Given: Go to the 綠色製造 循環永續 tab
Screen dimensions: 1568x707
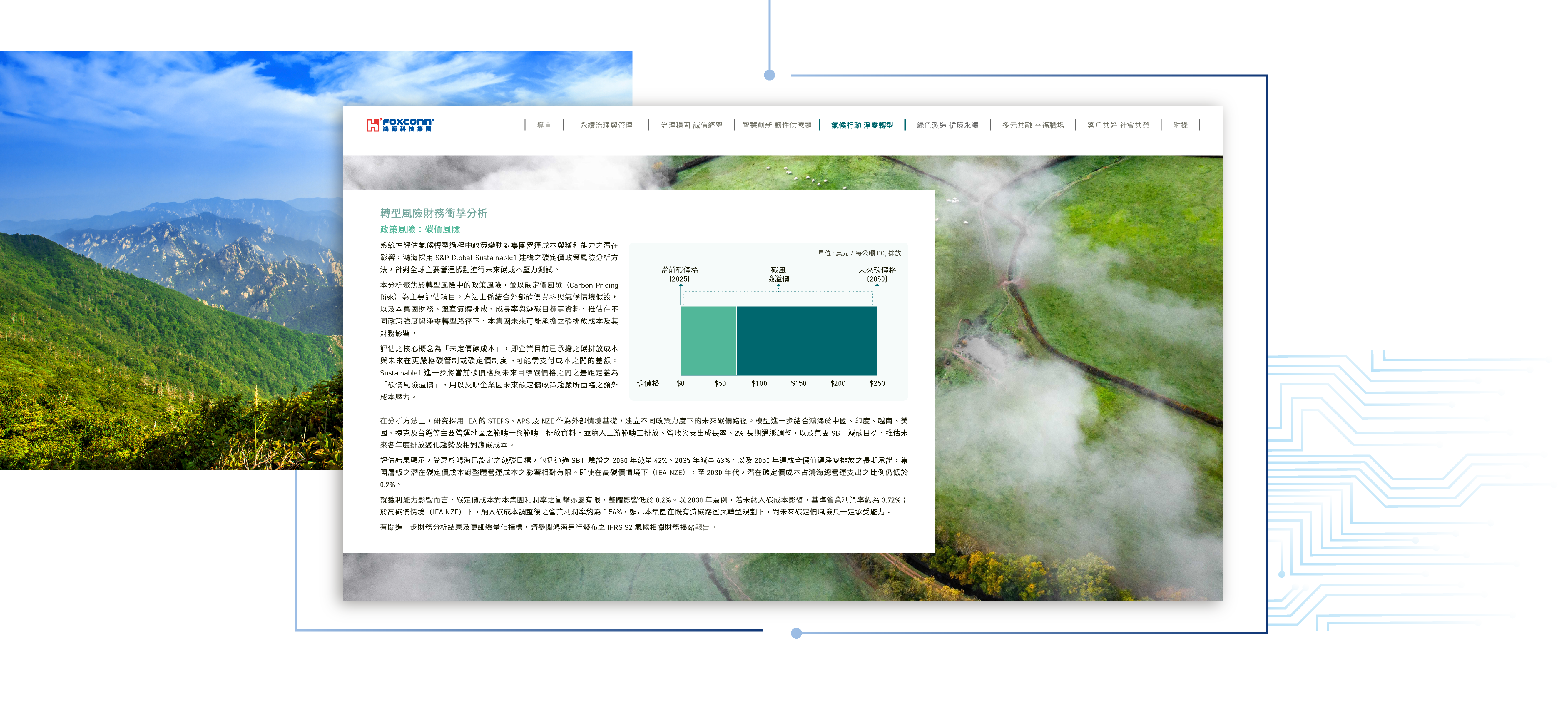Looking at the screenshot, I should coord(948,126).
